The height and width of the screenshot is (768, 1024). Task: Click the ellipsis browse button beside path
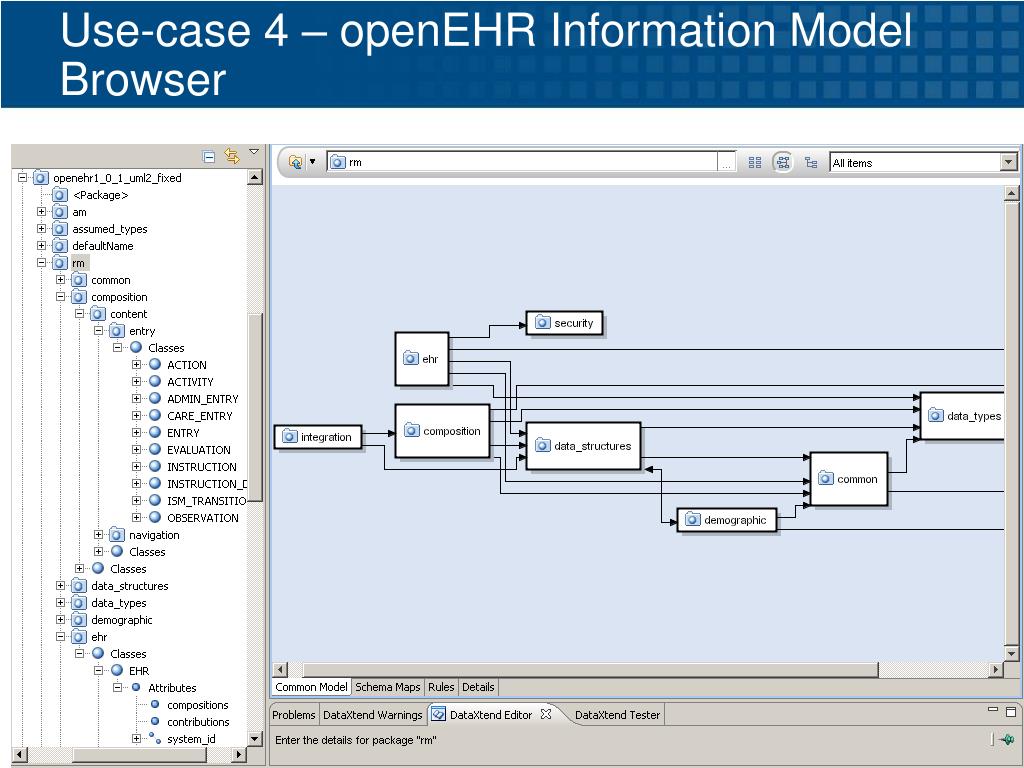[x=726, y=163]
